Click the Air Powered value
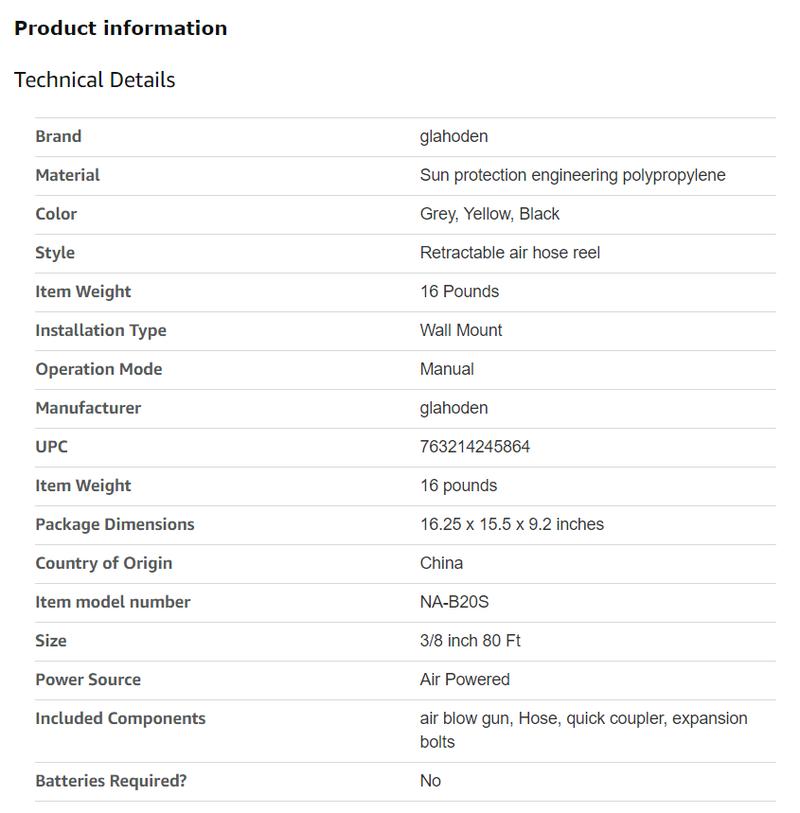800x813 pixels. pyautogui.click(x=464, y=680)
